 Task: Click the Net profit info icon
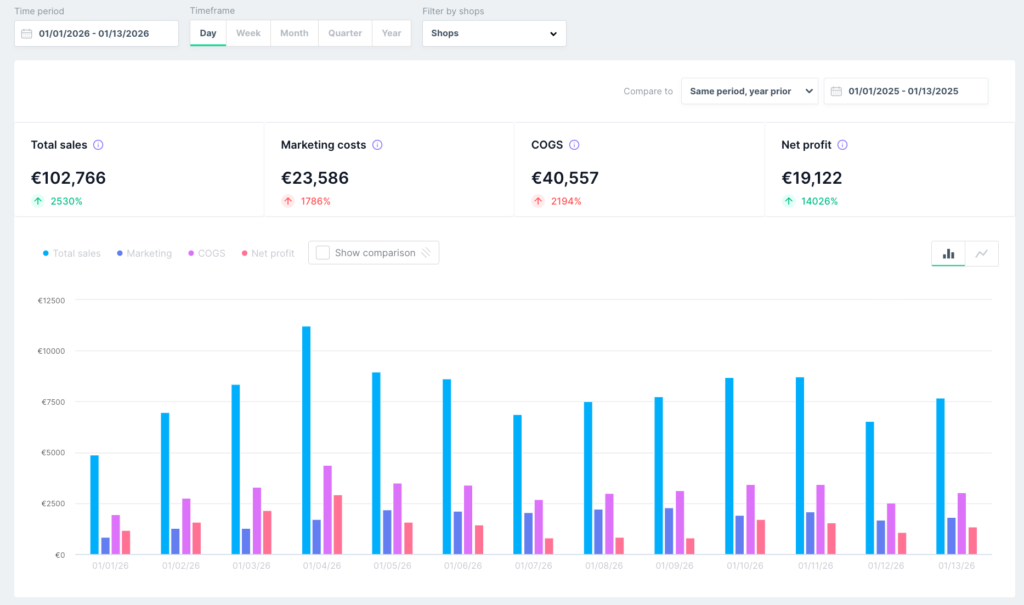(842, 145)
